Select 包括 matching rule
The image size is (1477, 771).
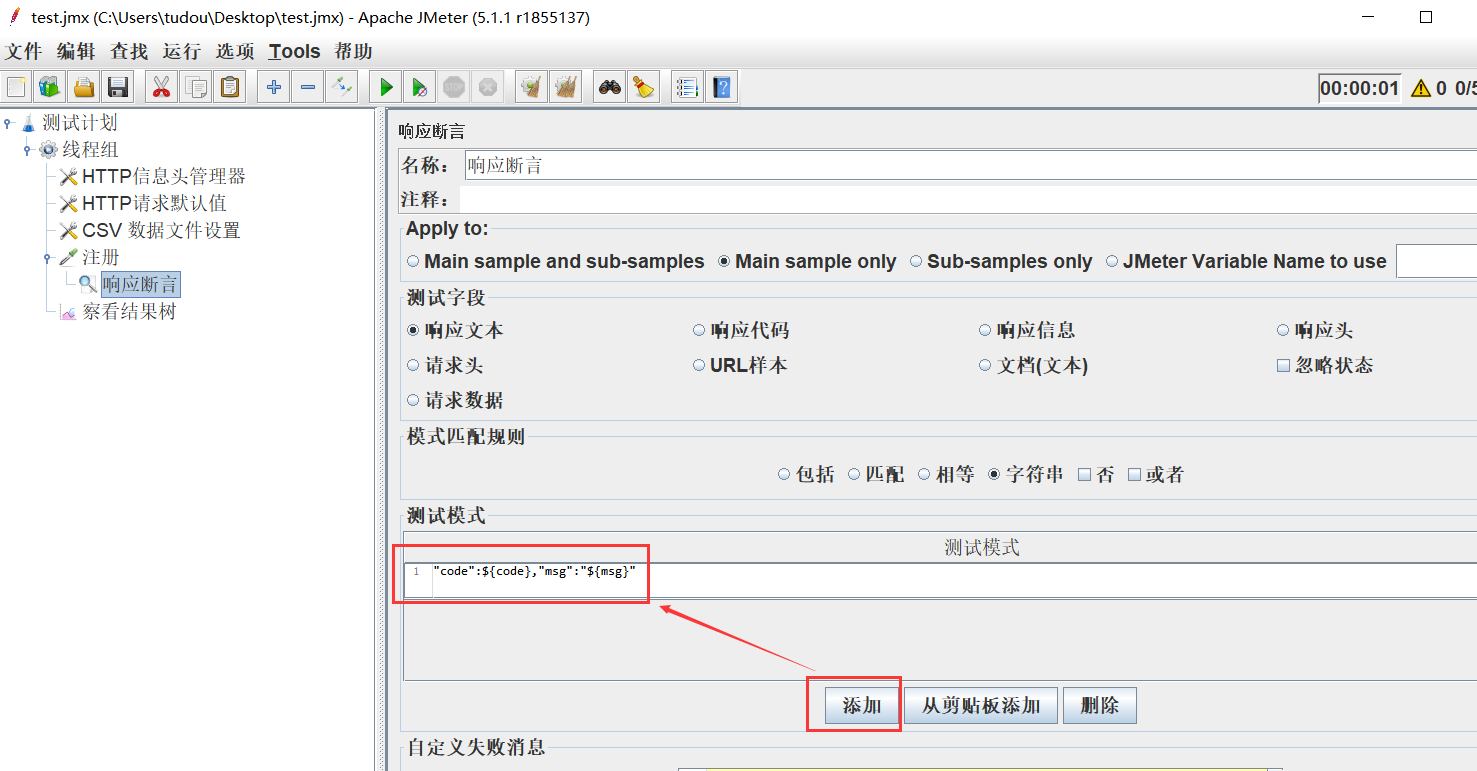(806, 474)
